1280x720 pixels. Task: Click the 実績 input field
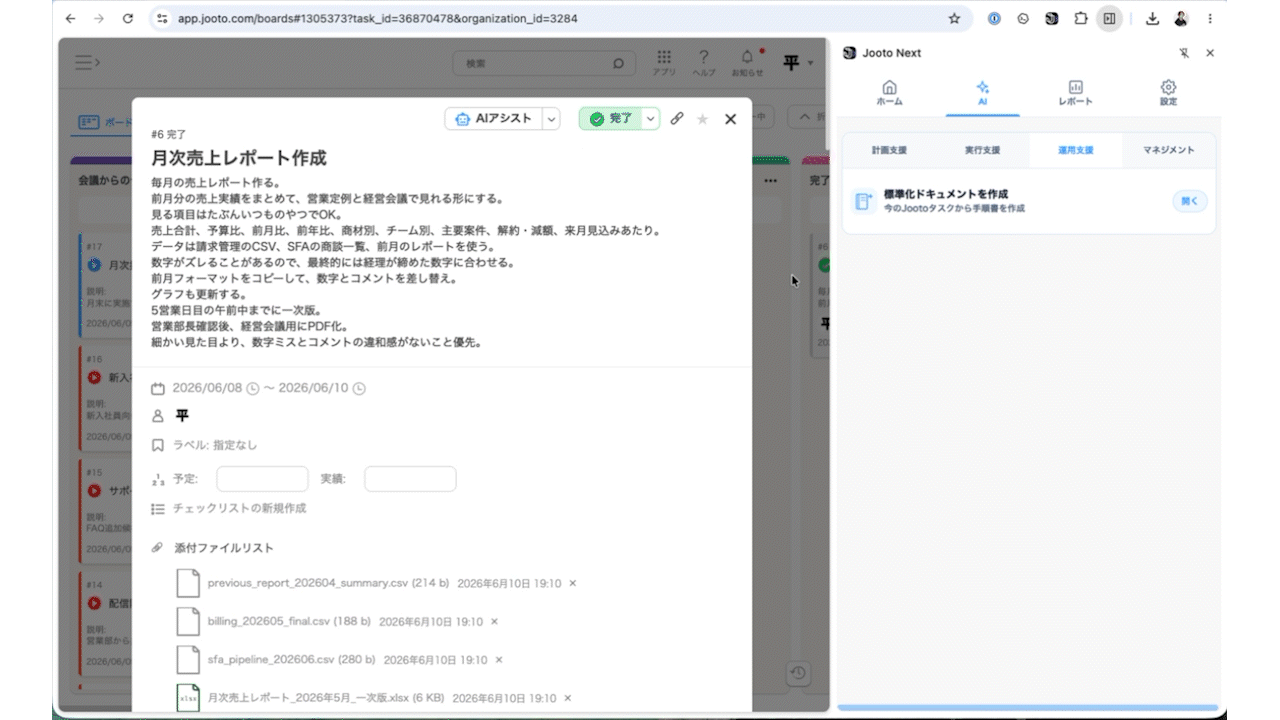click(410, 479)
